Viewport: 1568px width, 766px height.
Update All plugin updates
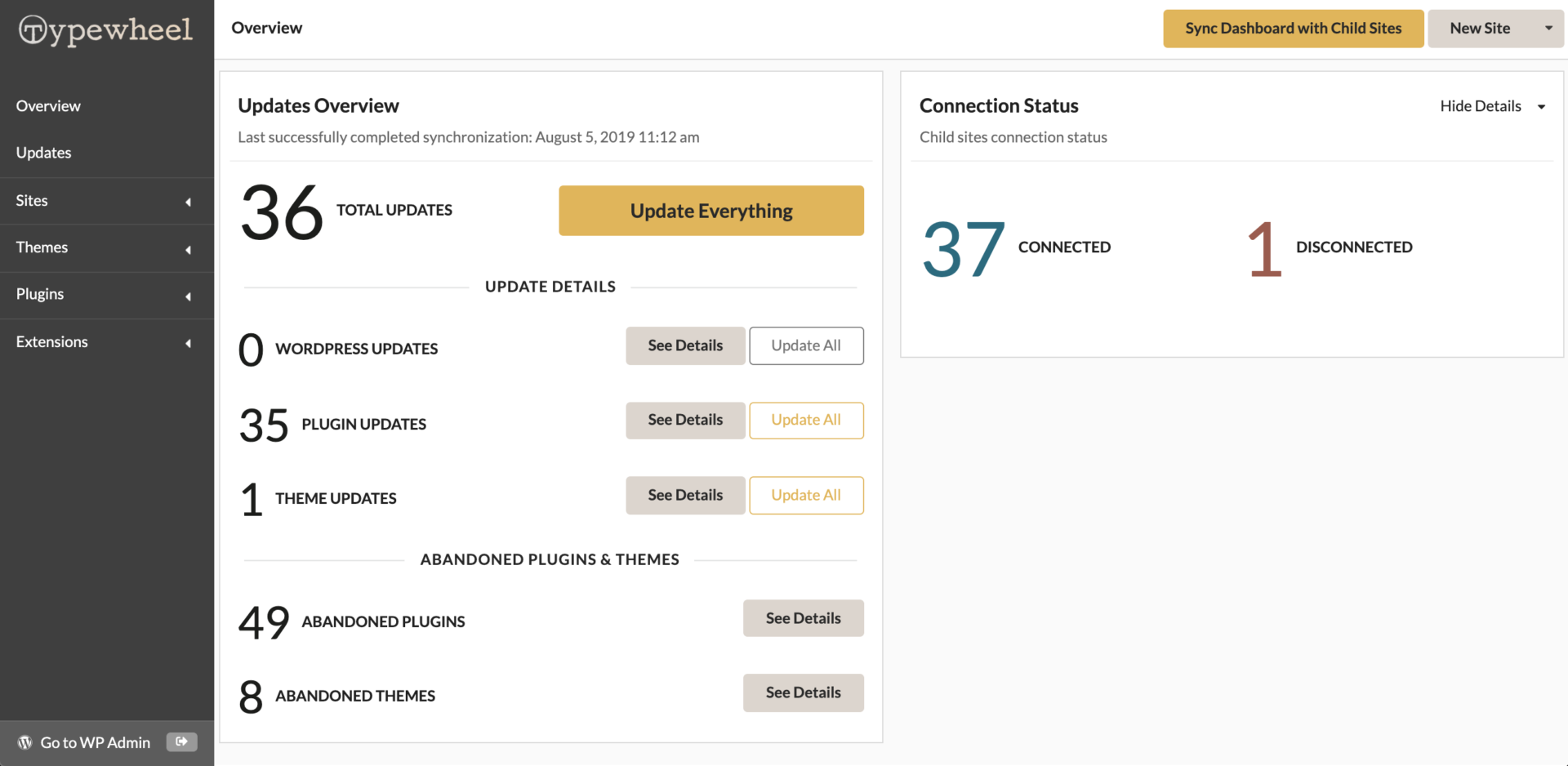point(806,420)
